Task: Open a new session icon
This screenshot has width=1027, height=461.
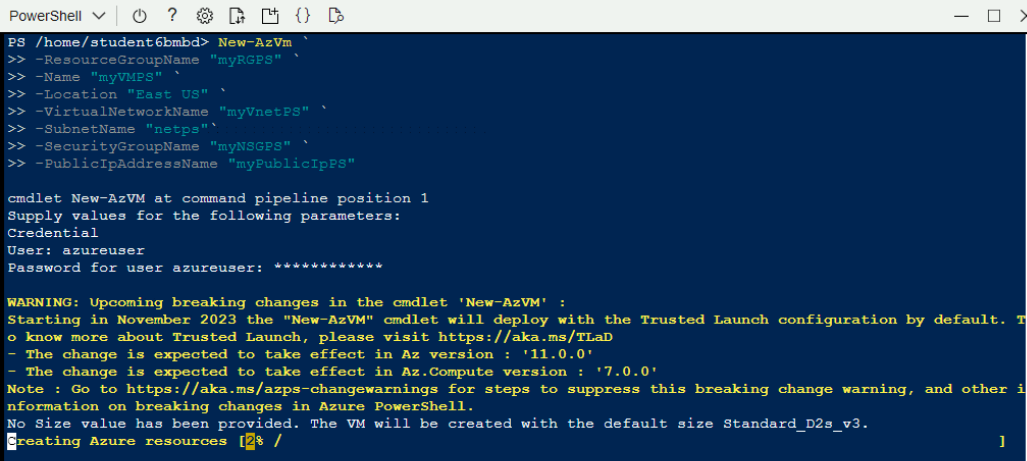Action: 270,16
